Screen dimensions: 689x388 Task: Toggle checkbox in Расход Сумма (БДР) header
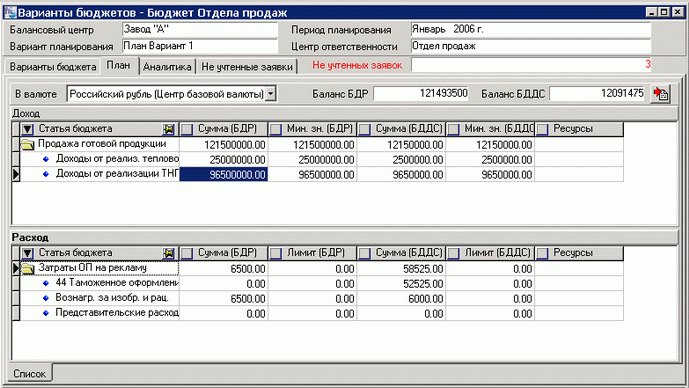click(x=187, y=253)
